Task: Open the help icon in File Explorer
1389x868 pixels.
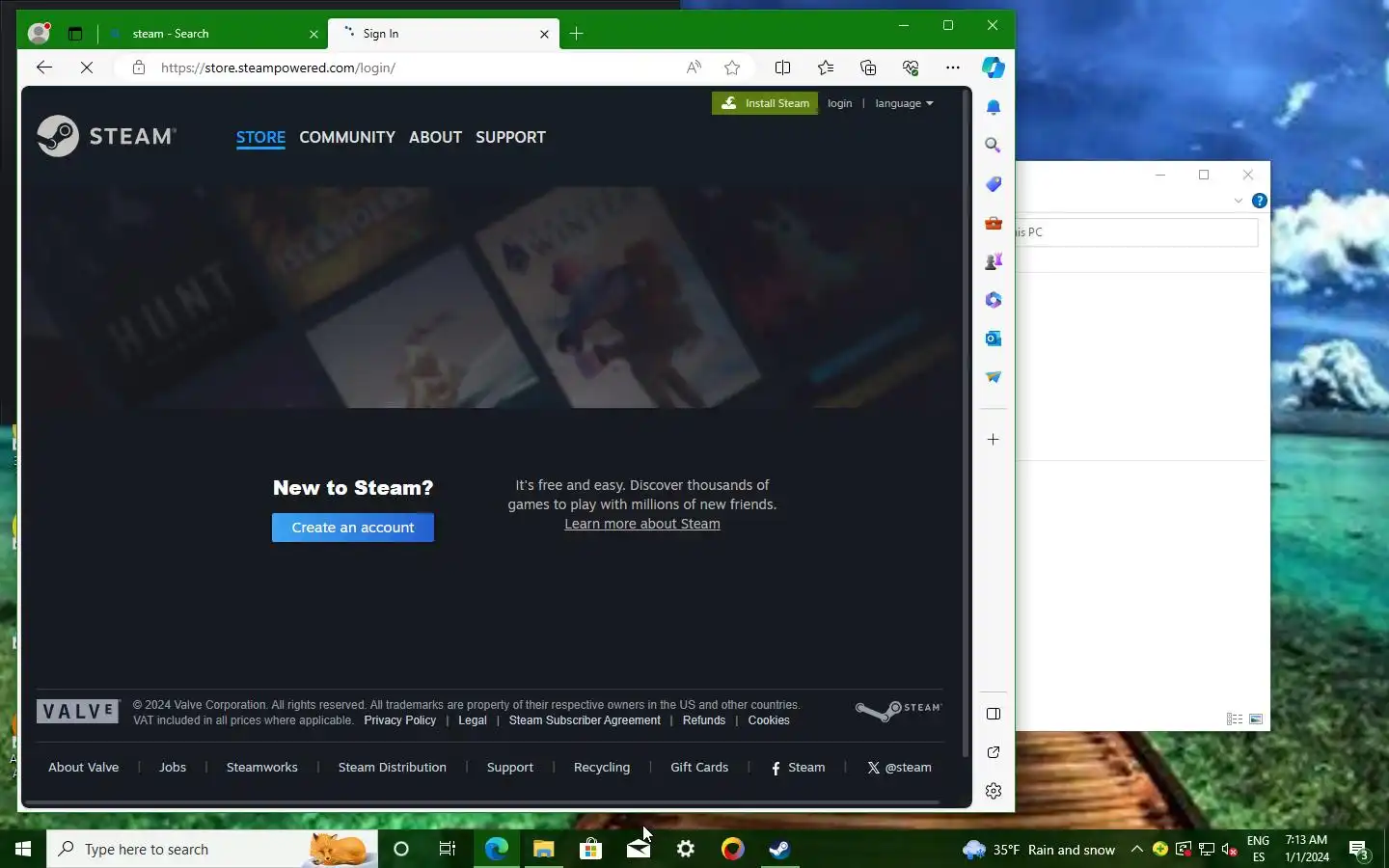Action: [x=1260, y=201]
